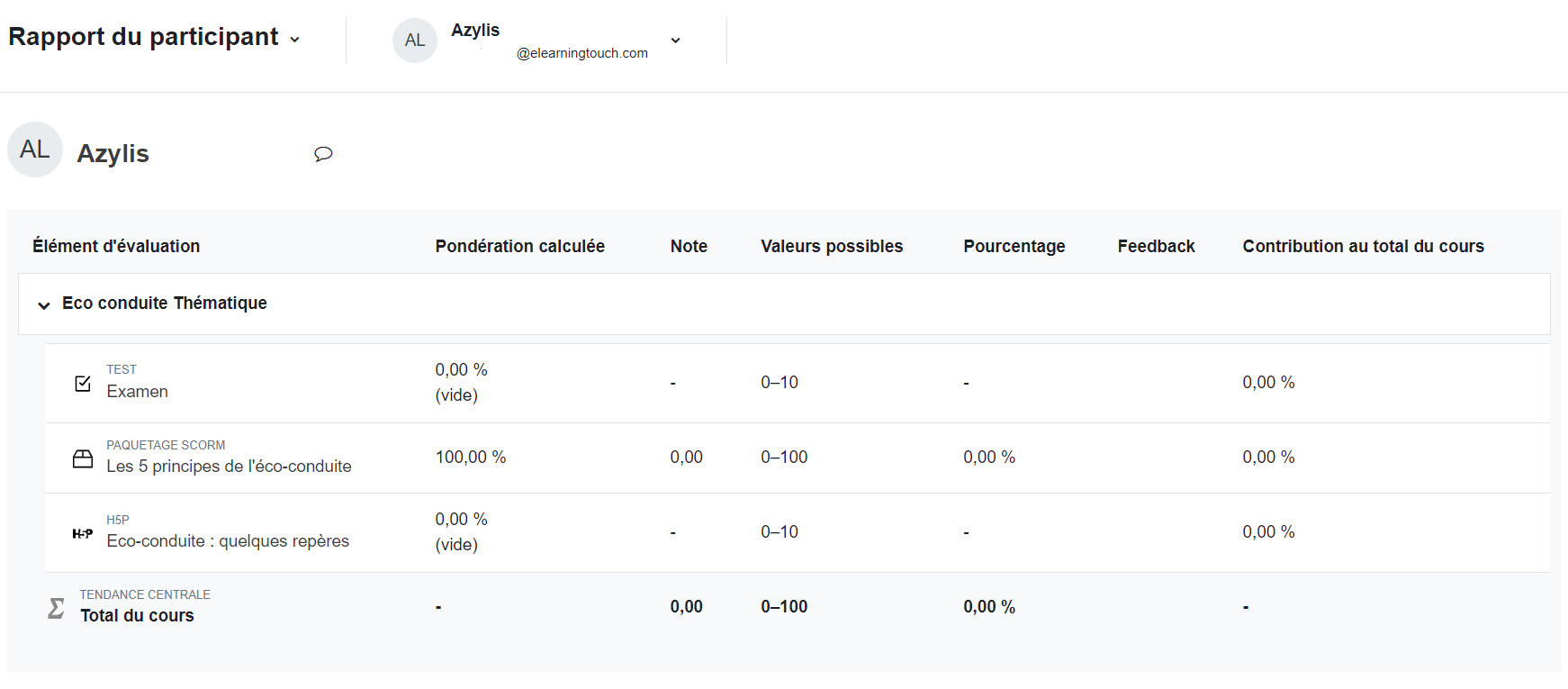Open Eco-conduite : quelques repères activity

(228, 541)
